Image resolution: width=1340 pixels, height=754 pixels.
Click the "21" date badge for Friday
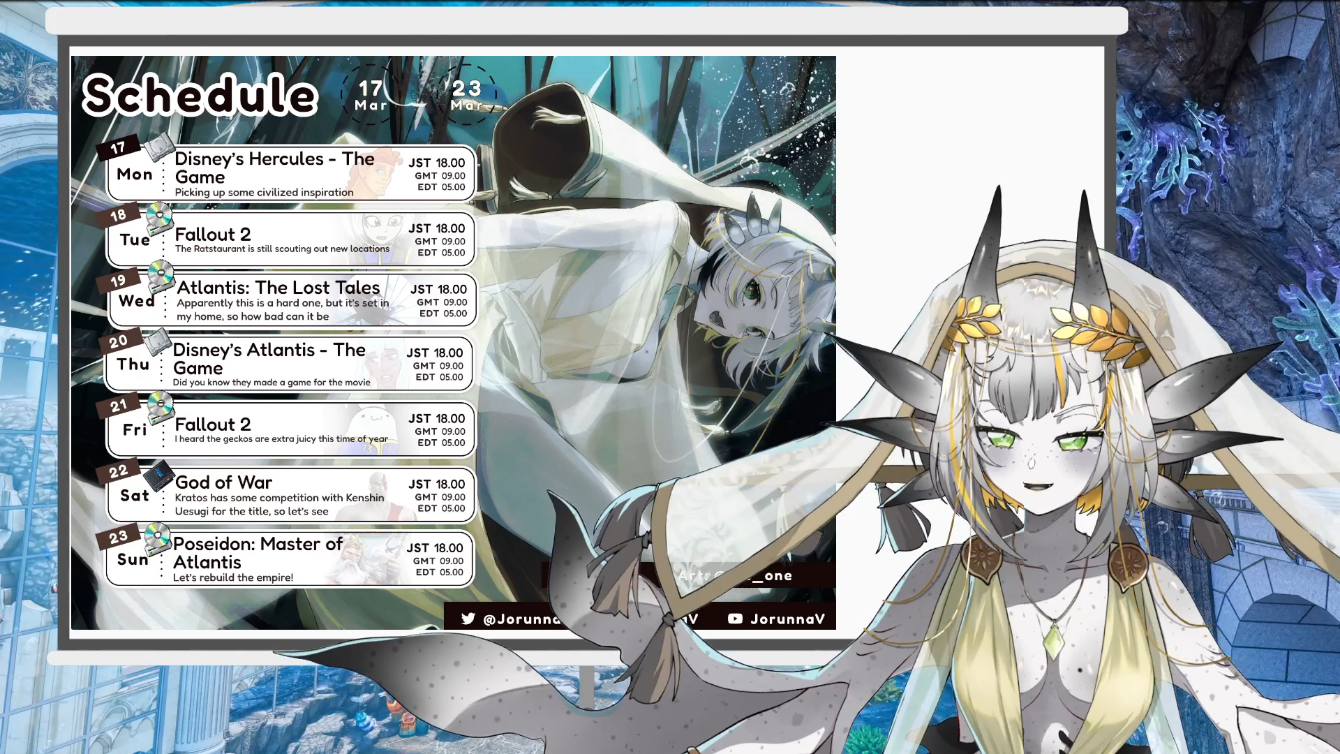point(118,406)
